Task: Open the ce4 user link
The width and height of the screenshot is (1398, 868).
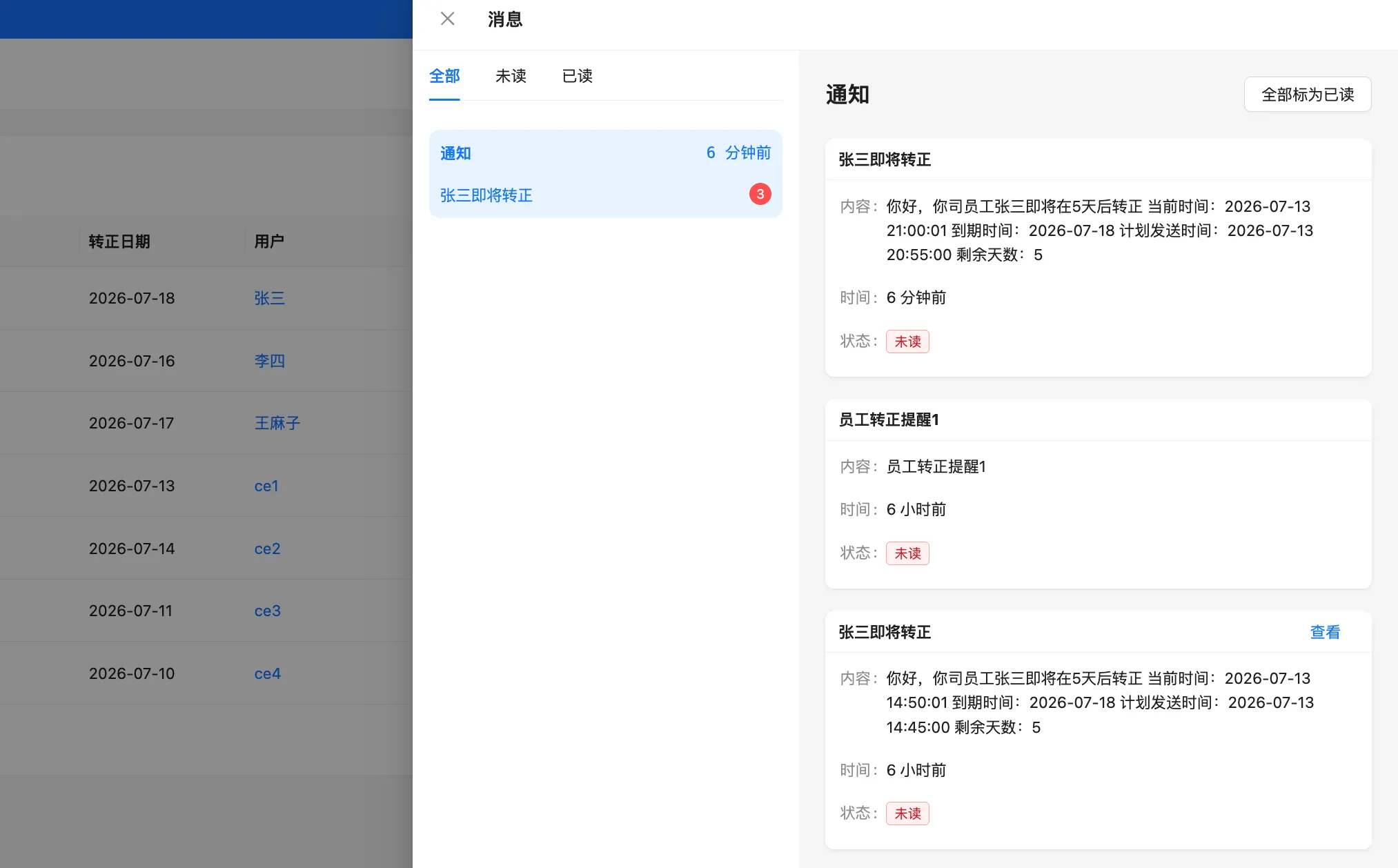Action: click(x=267, y=673)
